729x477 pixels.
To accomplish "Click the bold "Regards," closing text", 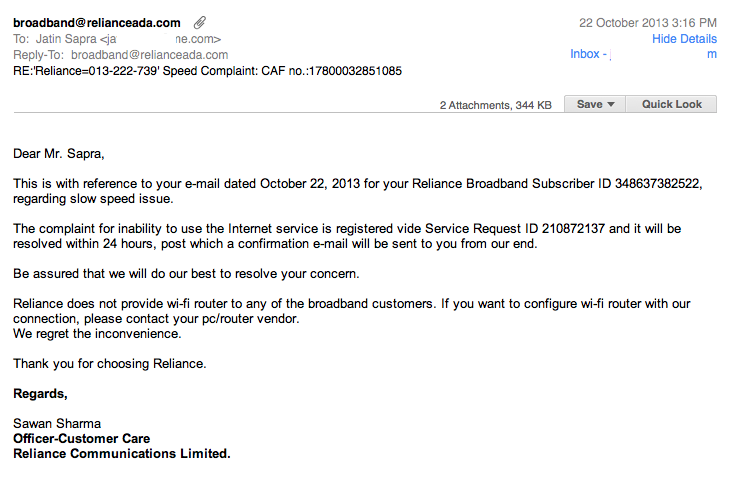I will (x=40, y=393).
